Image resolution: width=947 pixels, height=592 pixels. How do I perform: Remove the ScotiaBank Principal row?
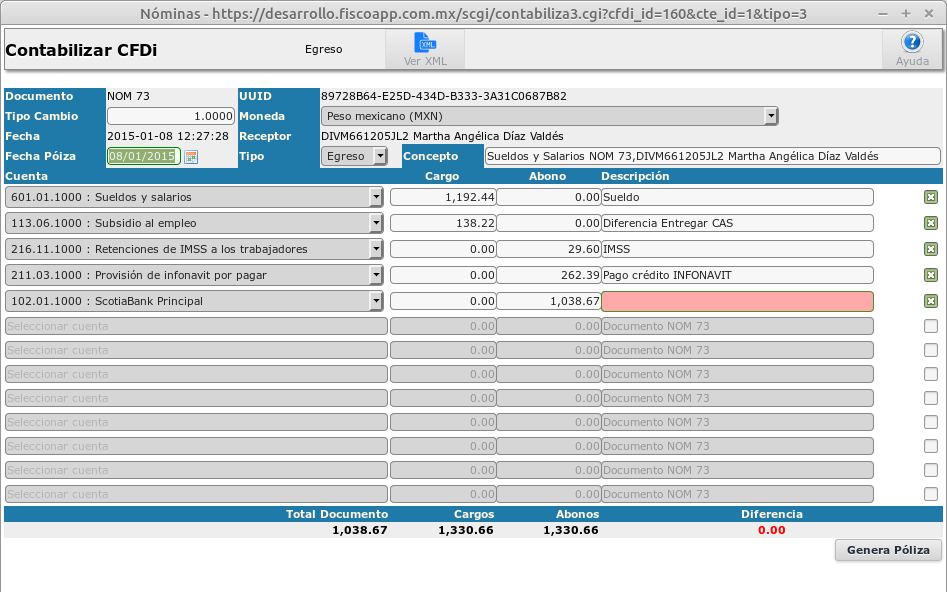[931, 301]
